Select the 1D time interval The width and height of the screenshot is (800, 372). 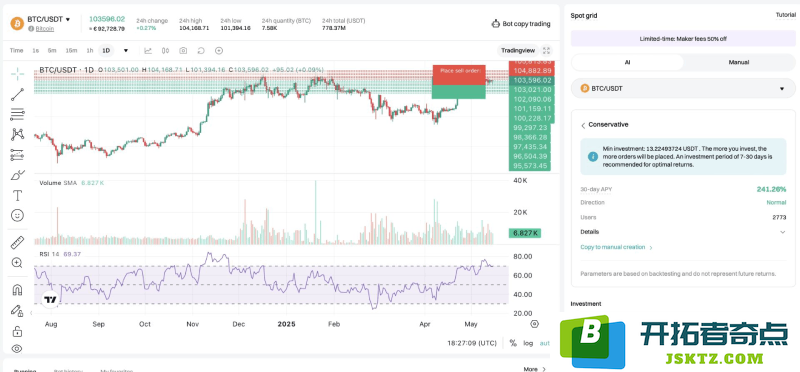(x=106, y=51)
